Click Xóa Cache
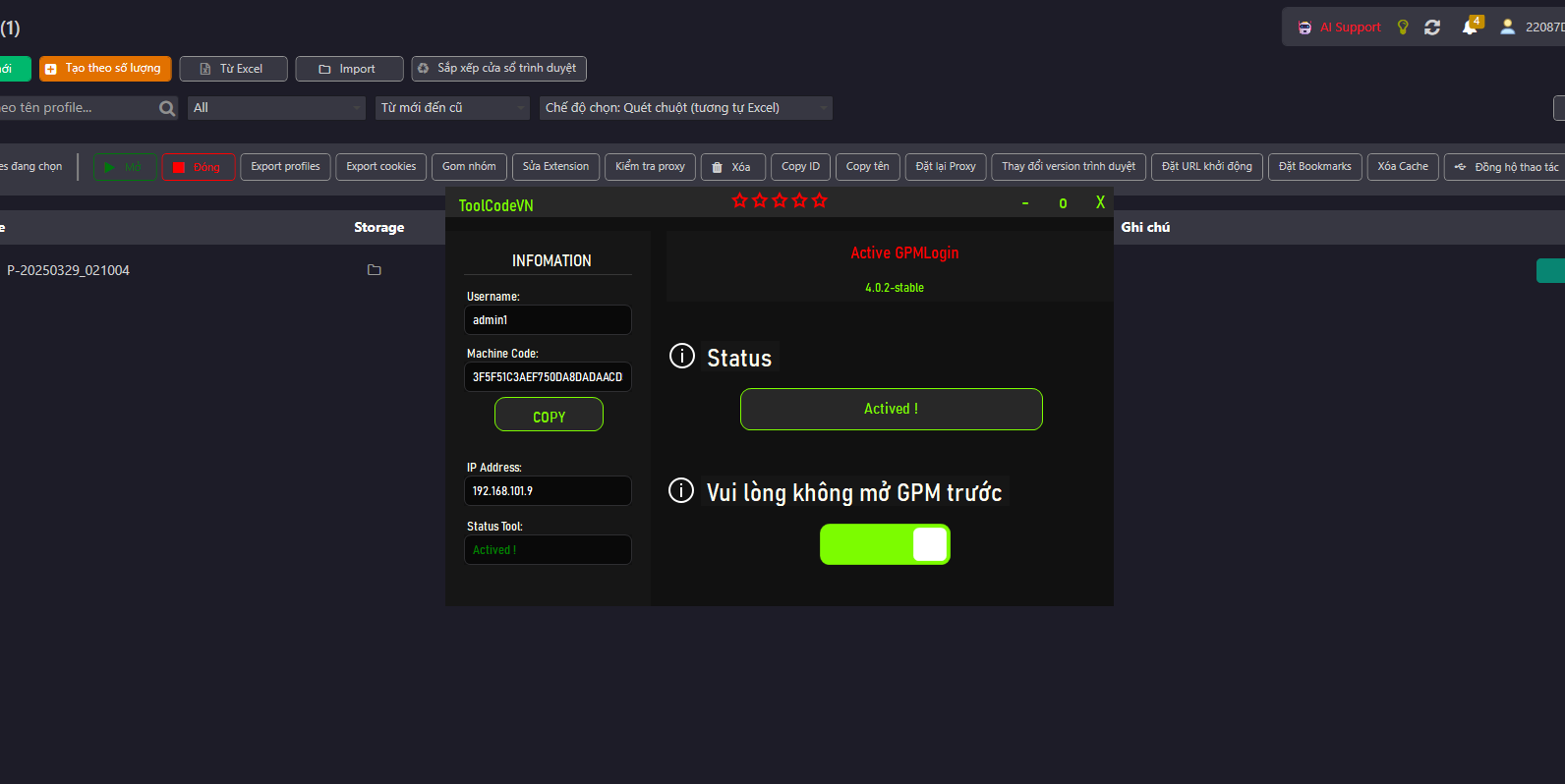Screen dimensions: 1565x784 [x=1403, y=167]
